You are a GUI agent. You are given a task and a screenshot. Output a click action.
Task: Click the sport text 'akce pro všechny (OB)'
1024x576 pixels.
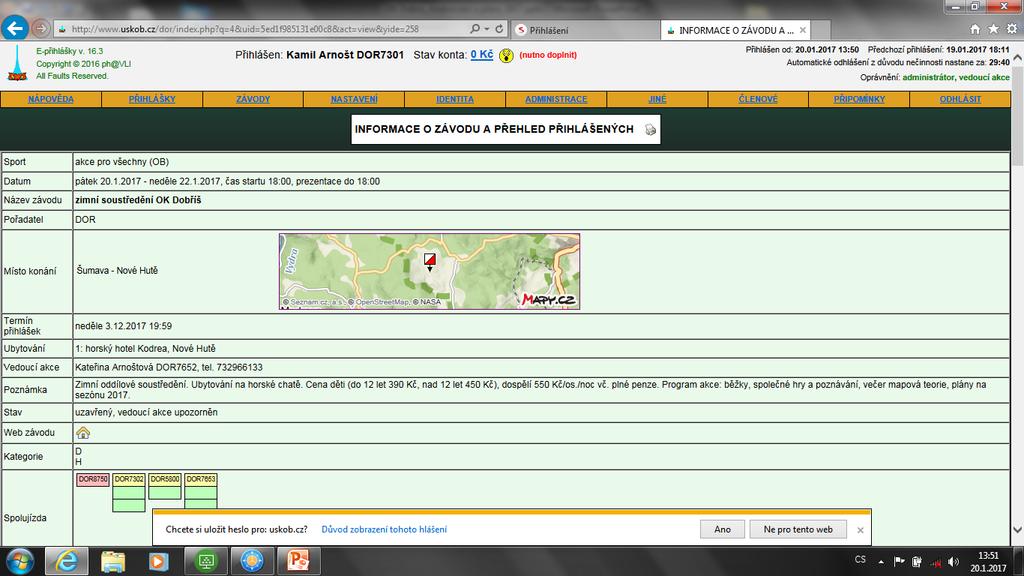[x=121, y=162]
